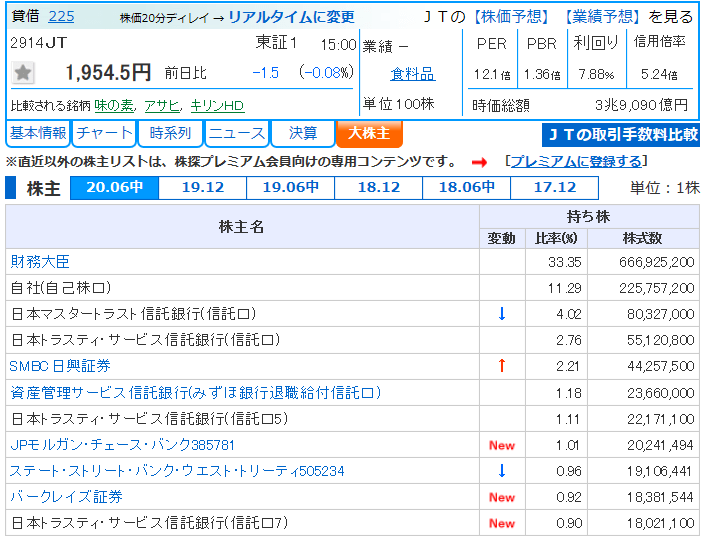Click down arrow in ステート・ストリート row
The width and height of the screenshot is (705, 541).
click(x=502, y=470)
